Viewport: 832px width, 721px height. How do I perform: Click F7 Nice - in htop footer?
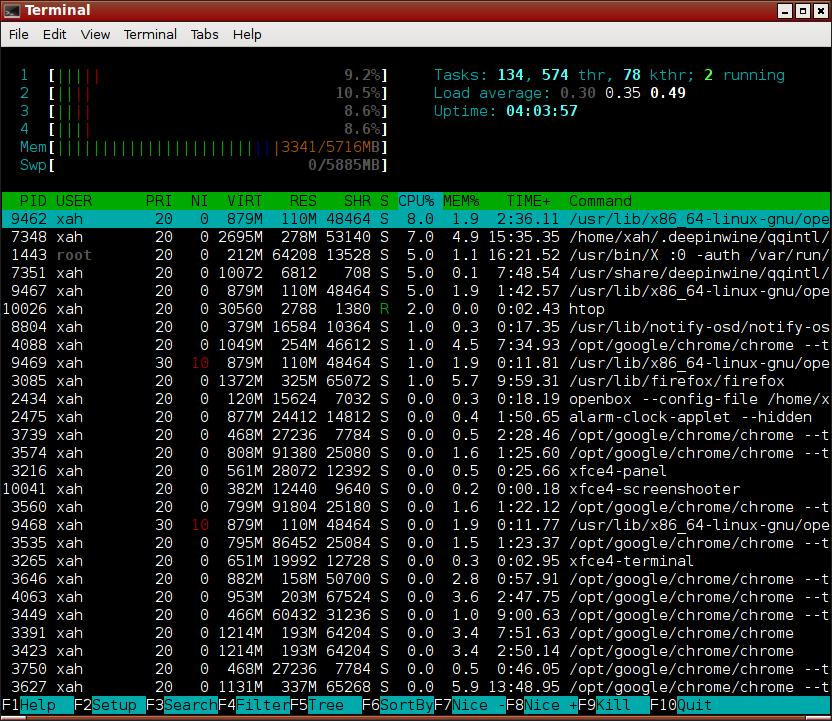click(470, 705)
